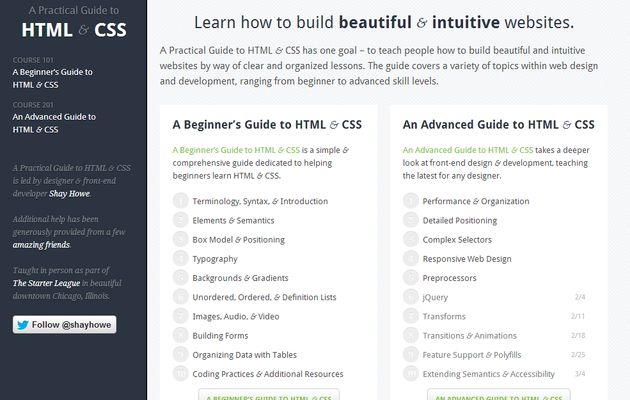Click numbered circle beside Typography lesson
The height and width of the screenshot is (400, 630).
pos(181,258)
